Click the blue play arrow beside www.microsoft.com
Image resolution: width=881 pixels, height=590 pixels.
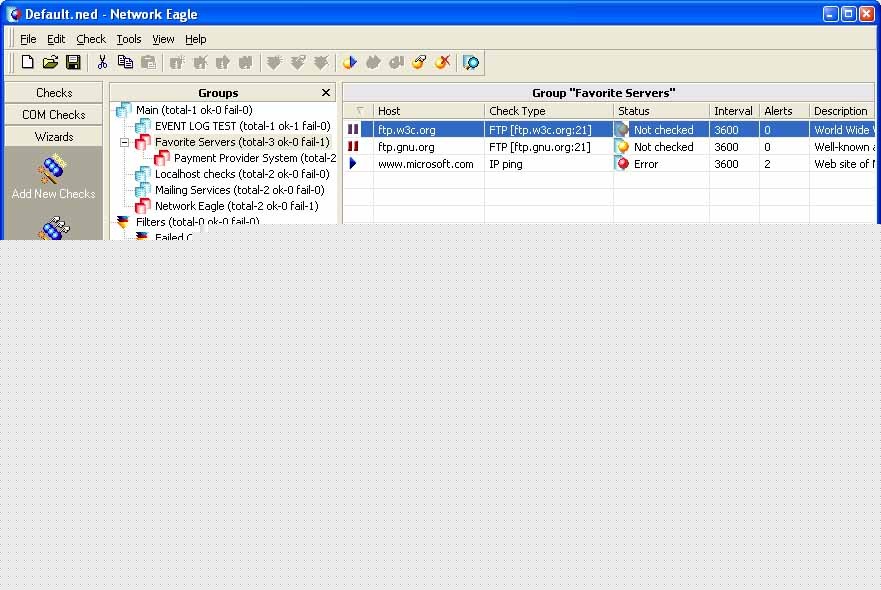[353, 164]
